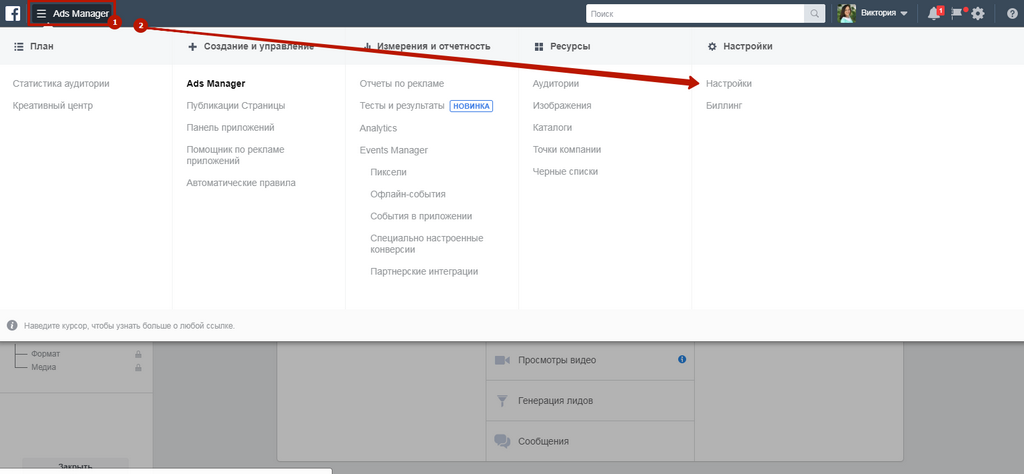The image size is (1024, 474).
Task: Open Биллинг
Action: (x=724, y=106)
